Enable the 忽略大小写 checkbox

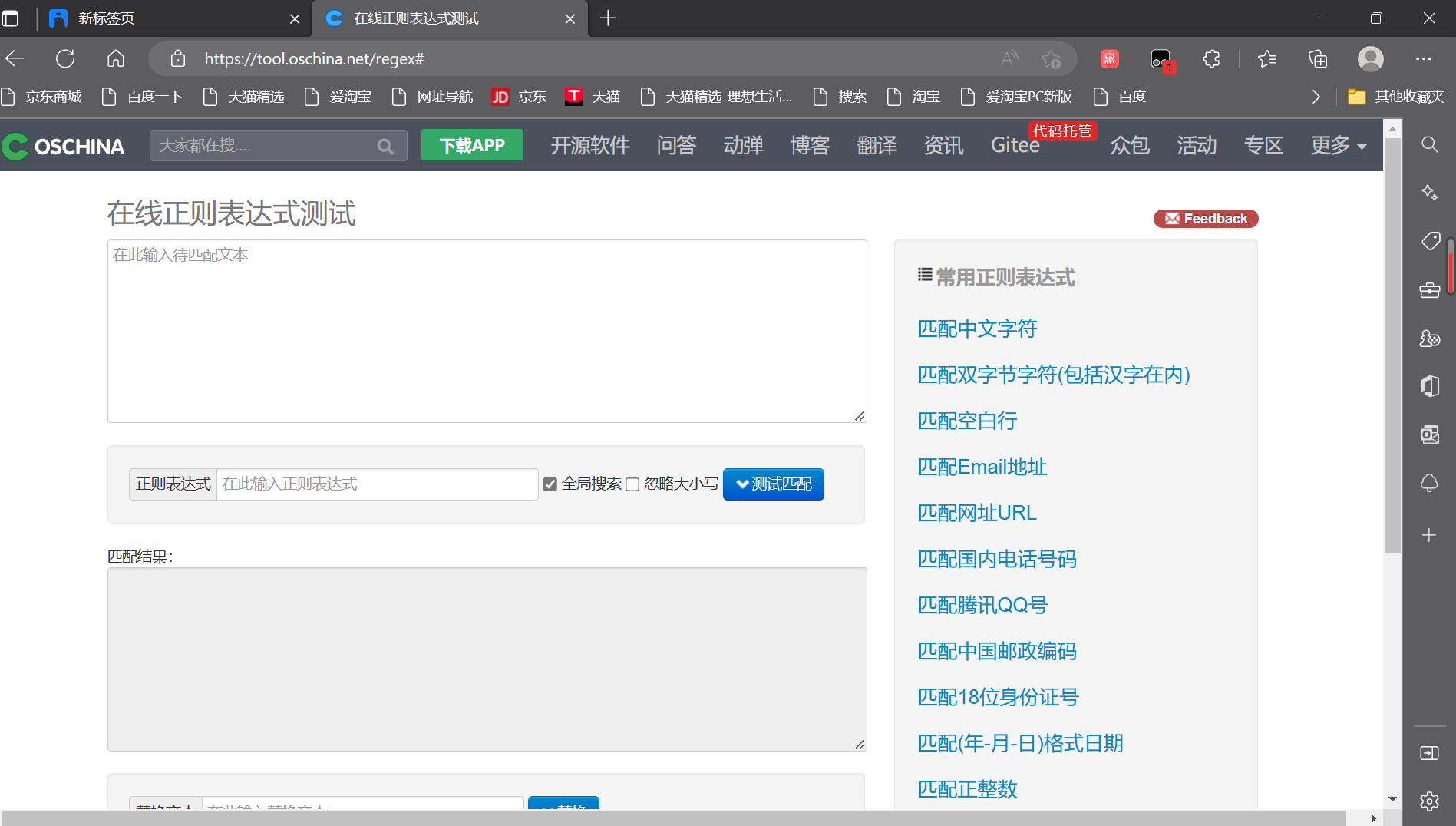pyautogui.click(x=632, y=484)
